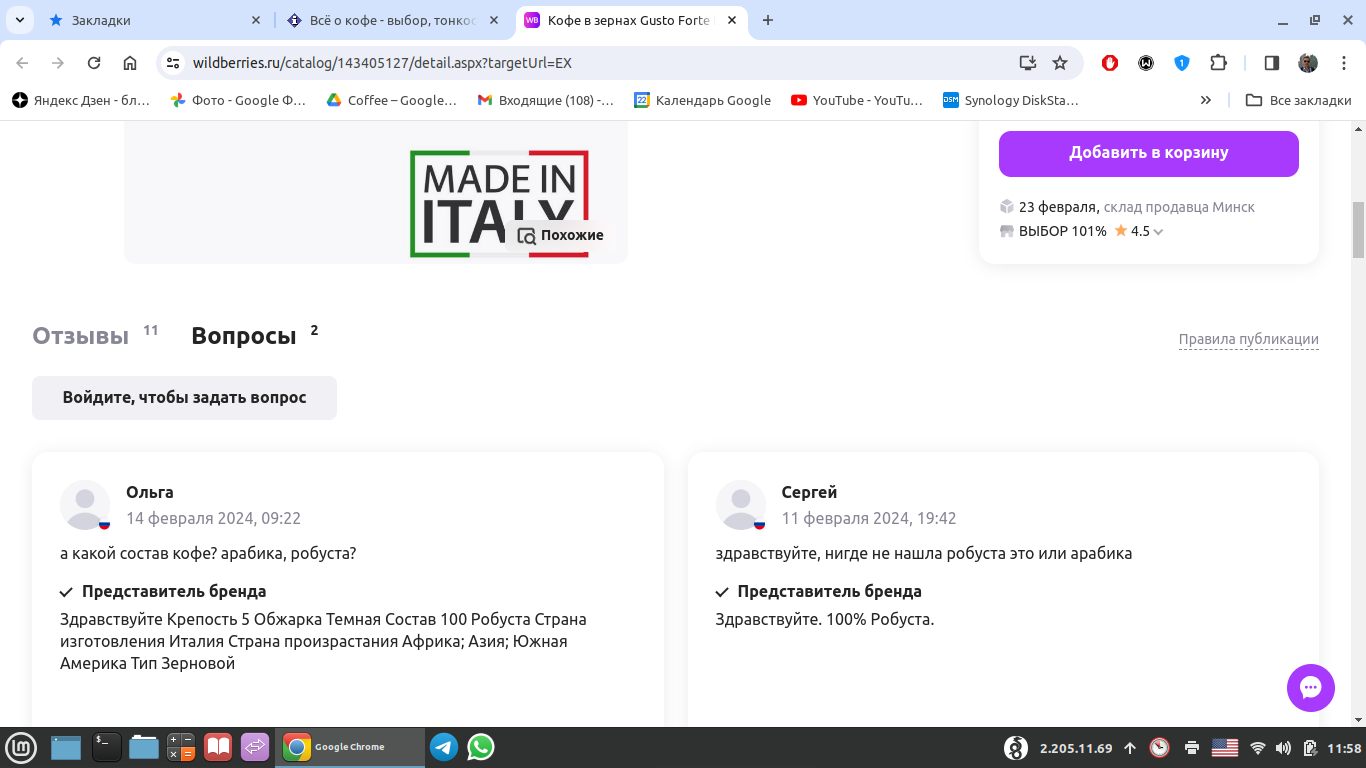Close the Закладки tab
The width and height of the screenshot is (1366, 768).
256,20
